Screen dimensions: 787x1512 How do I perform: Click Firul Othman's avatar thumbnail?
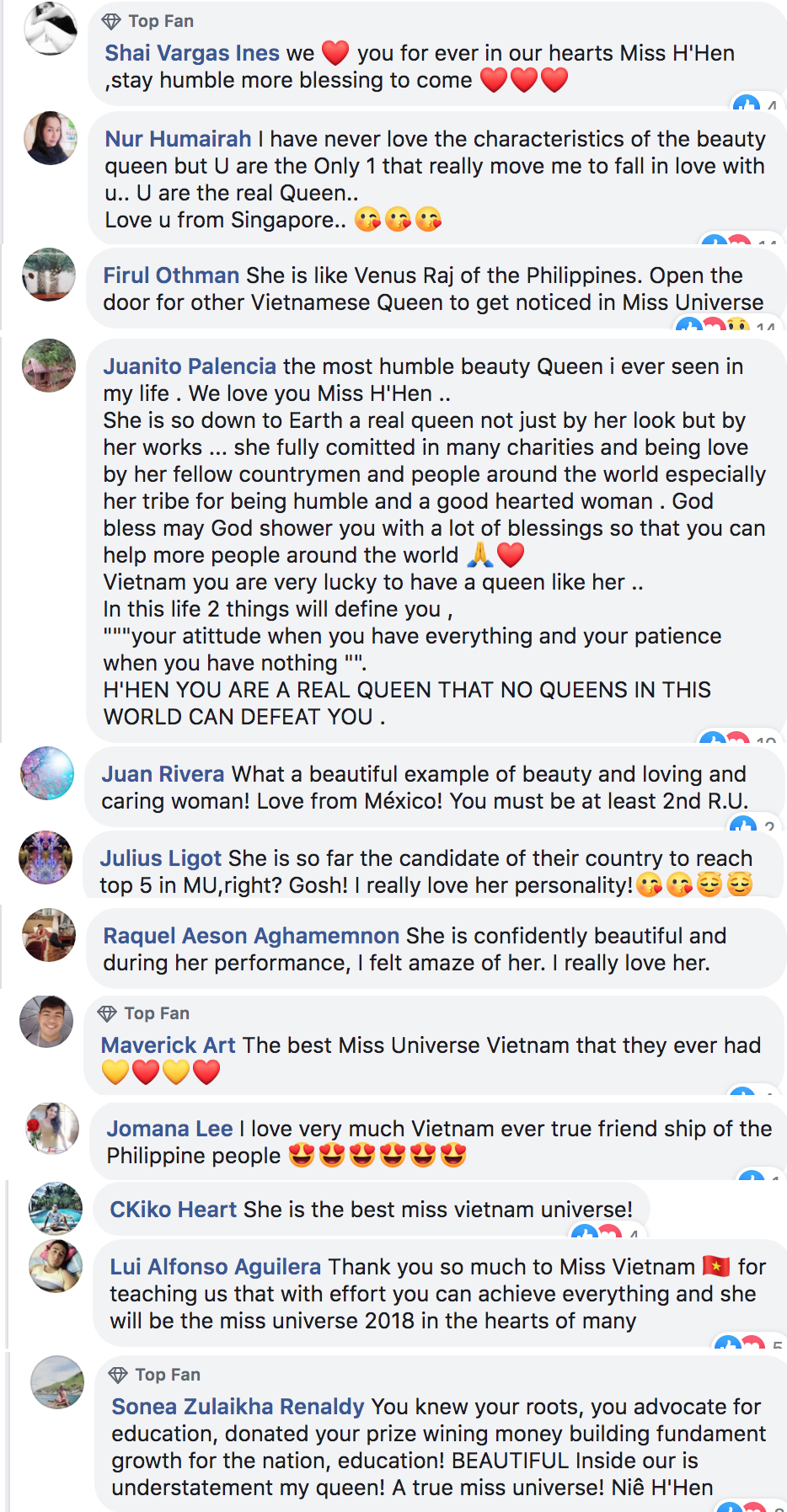point(49,274)
